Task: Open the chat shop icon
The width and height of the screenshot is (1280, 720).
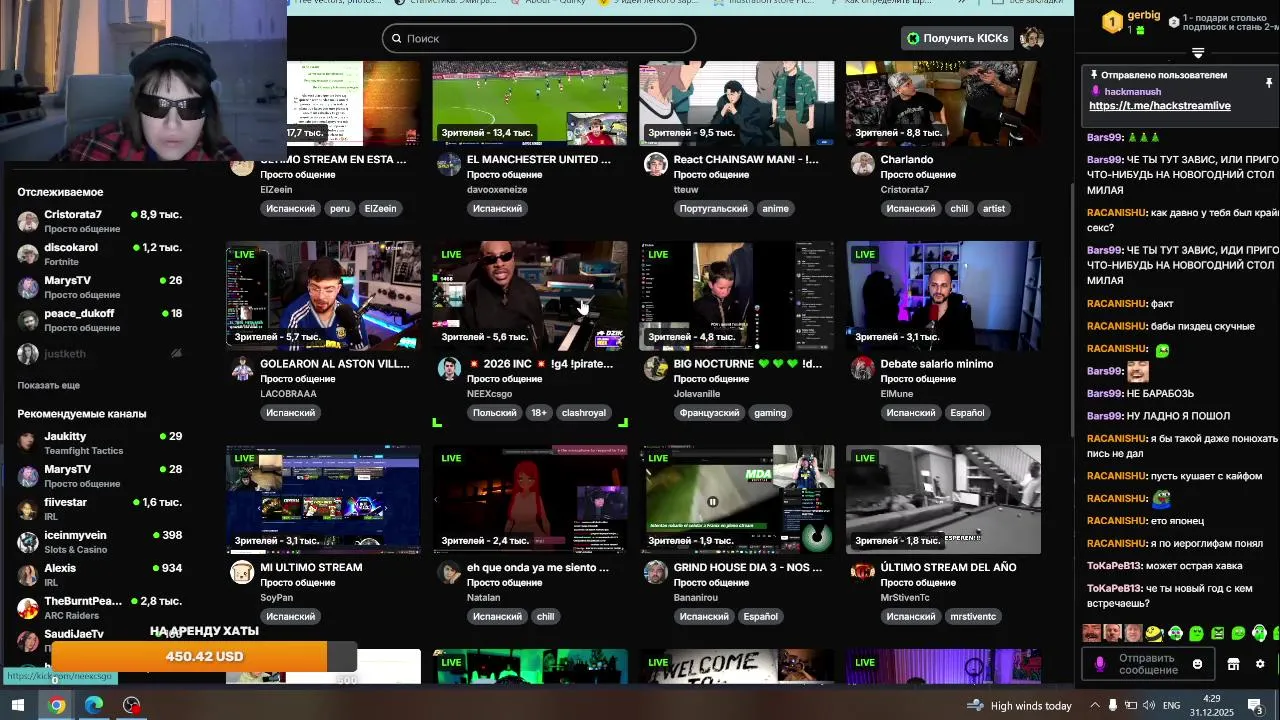Action: [1233, 664]
